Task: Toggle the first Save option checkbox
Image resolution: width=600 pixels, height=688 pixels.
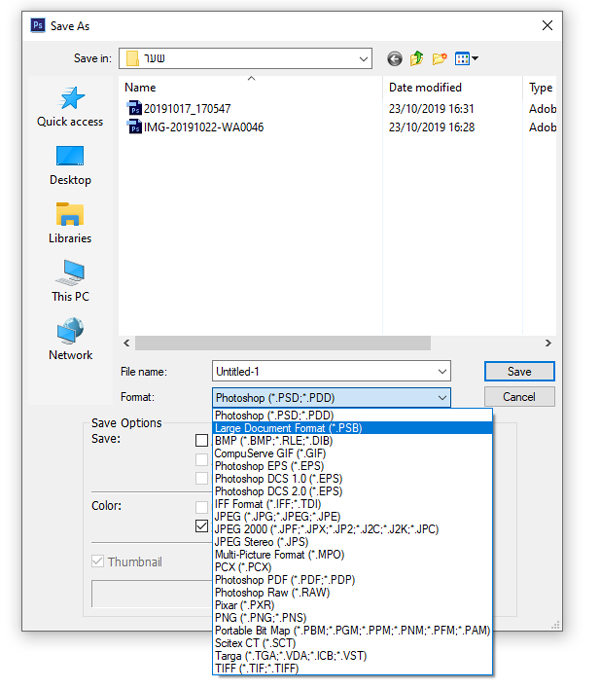Action: (x=201, y=440)
